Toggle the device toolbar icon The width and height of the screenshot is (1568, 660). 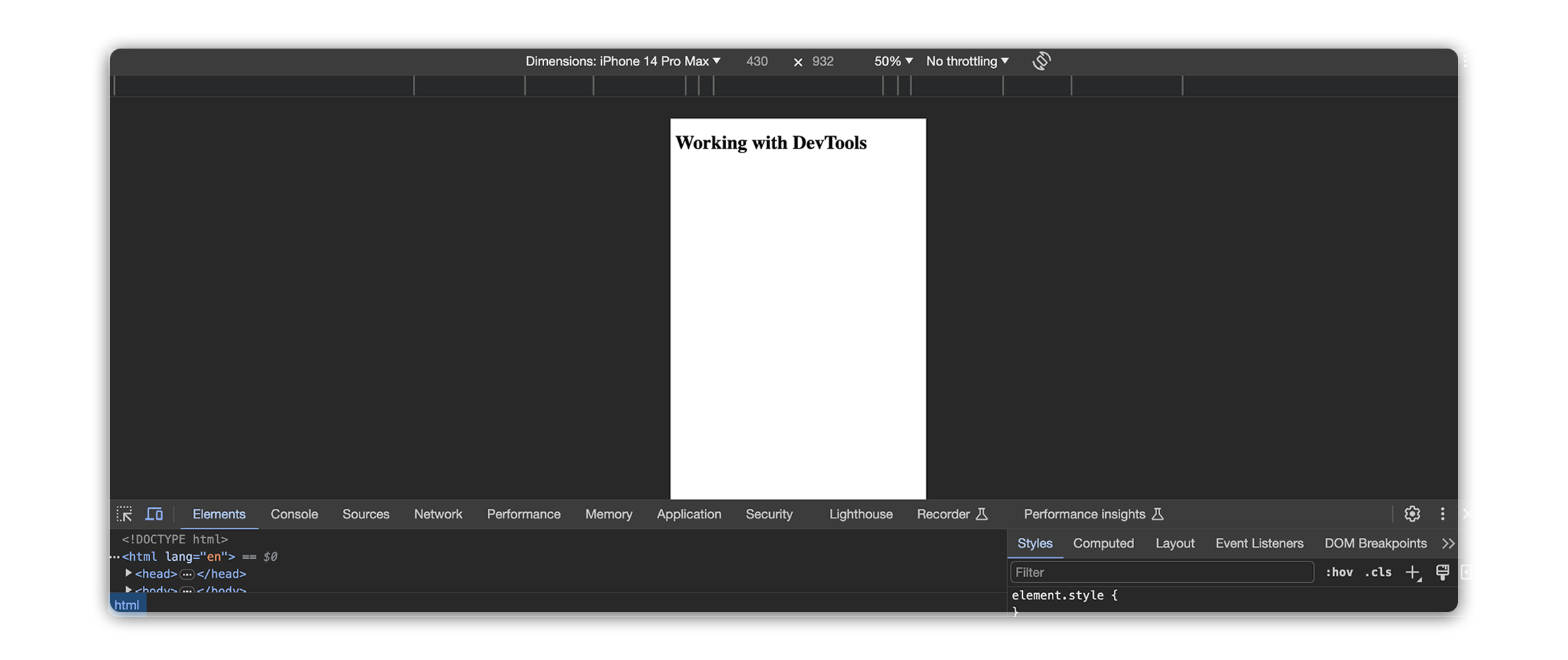[x=155, y=514]
